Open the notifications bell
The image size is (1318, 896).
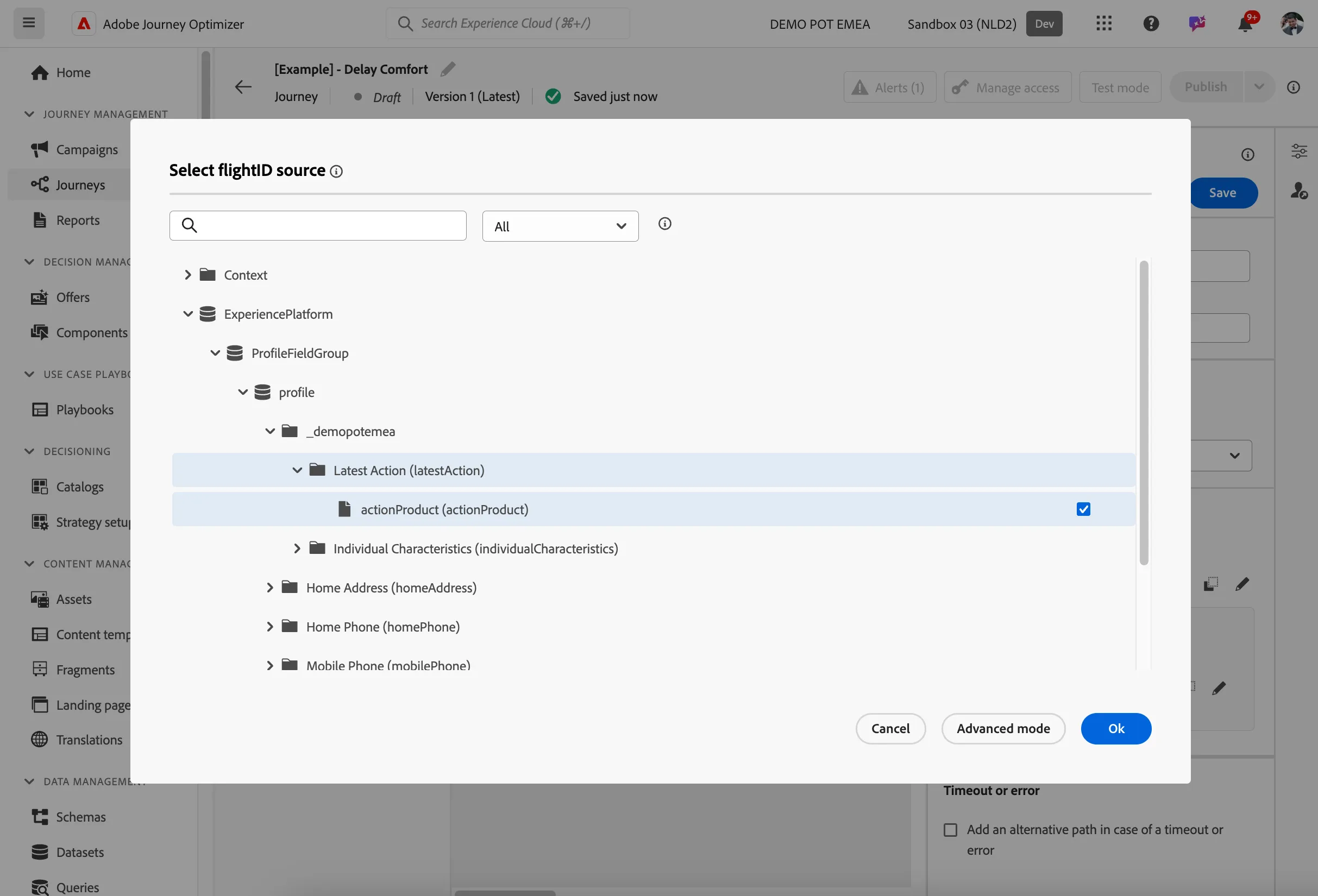click(1245, 24)
